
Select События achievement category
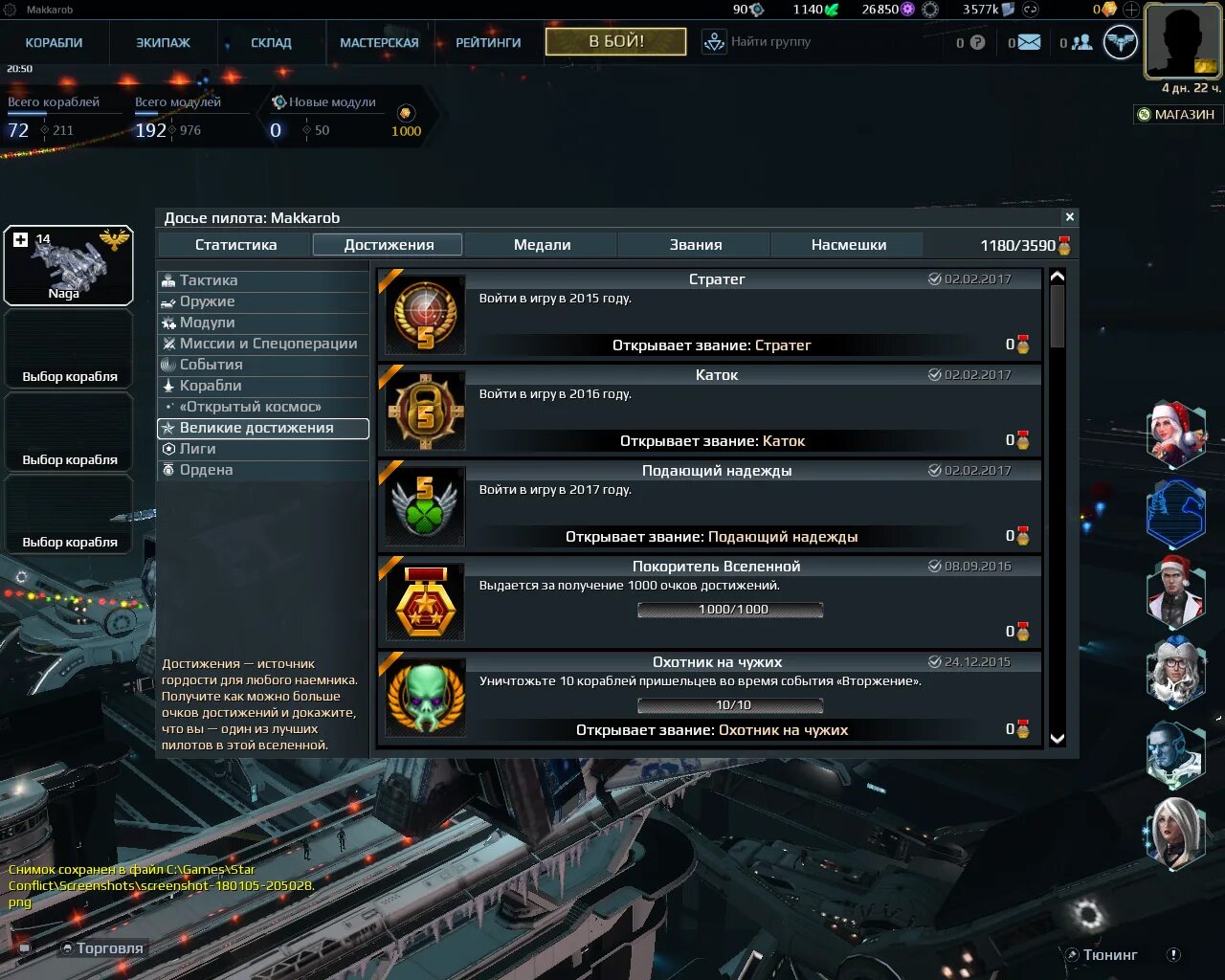pyautogui.click(x=263, y=365)
